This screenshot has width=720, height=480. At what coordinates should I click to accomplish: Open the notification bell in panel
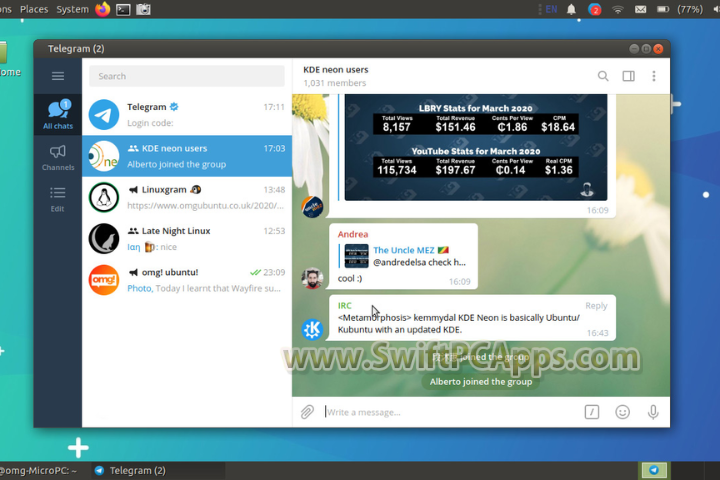click(x=571, y=9)
